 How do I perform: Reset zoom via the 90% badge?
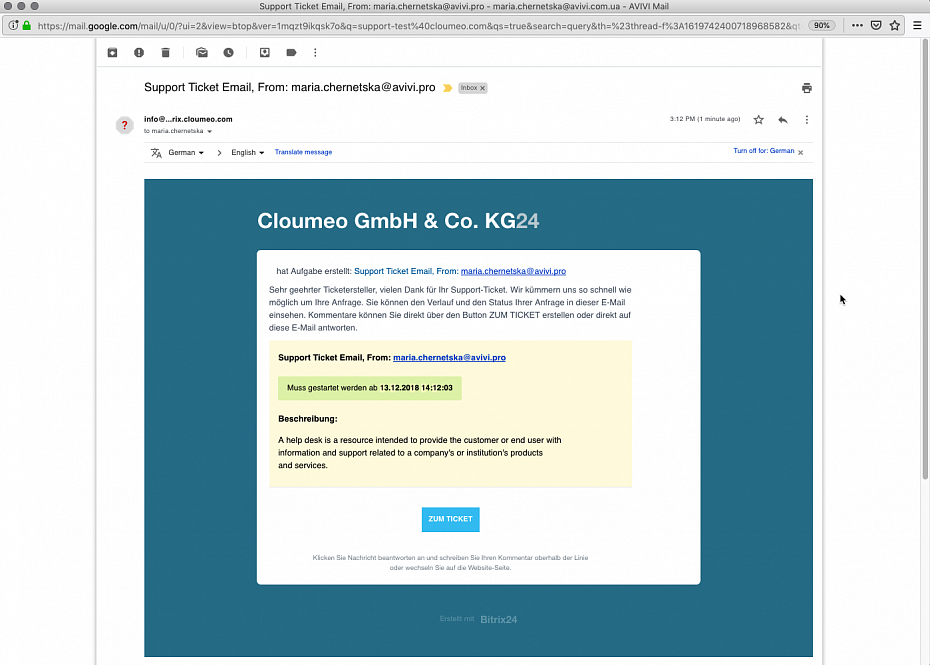(821, 26)
